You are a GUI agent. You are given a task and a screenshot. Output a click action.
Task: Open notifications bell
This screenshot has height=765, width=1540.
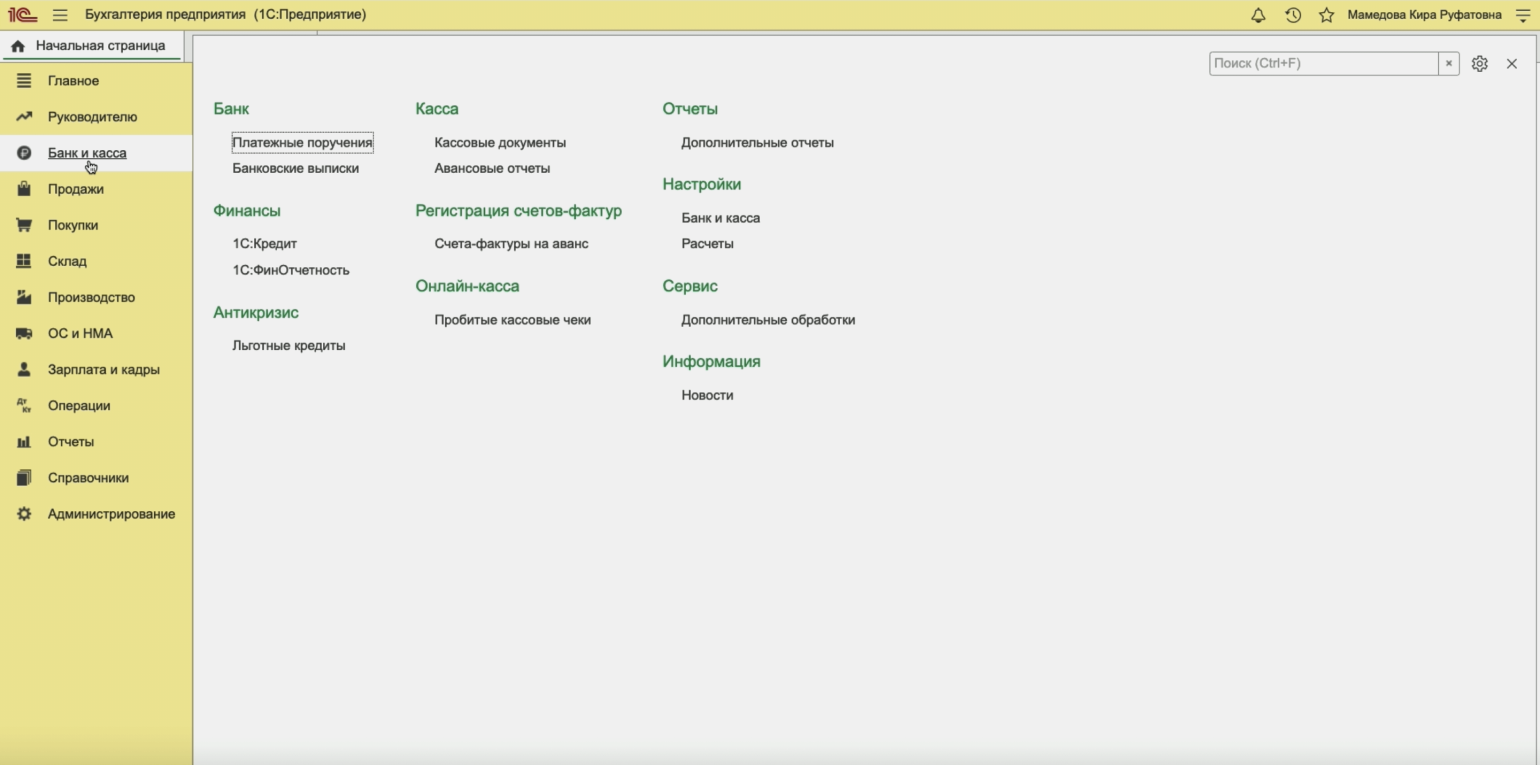pyautogui.click(x=1258, y=15)
